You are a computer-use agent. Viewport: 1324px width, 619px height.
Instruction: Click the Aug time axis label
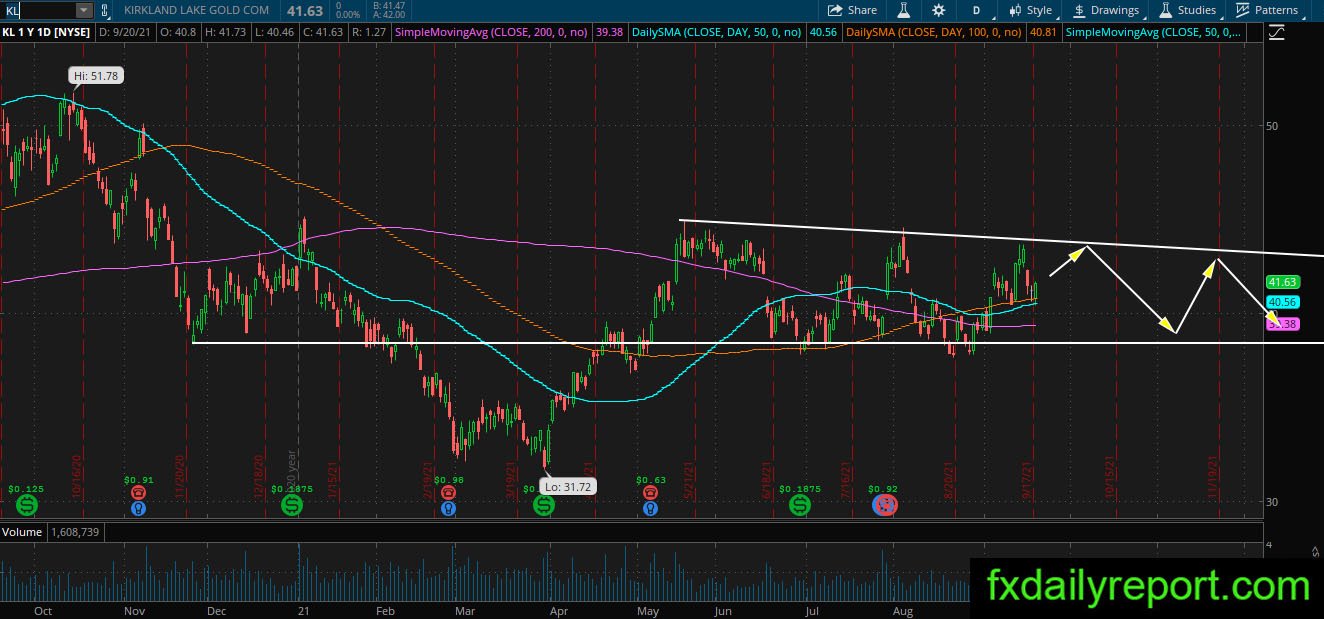point(902,609)
